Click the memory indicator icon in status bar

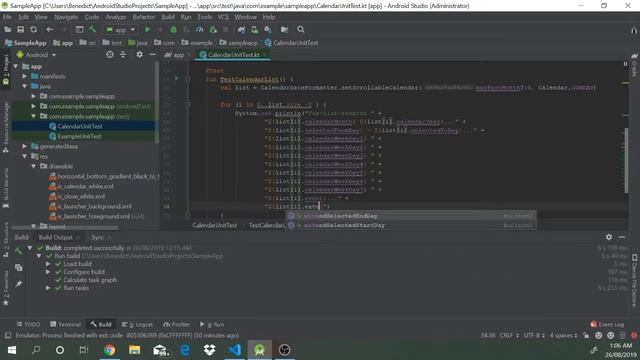(622, 335)
